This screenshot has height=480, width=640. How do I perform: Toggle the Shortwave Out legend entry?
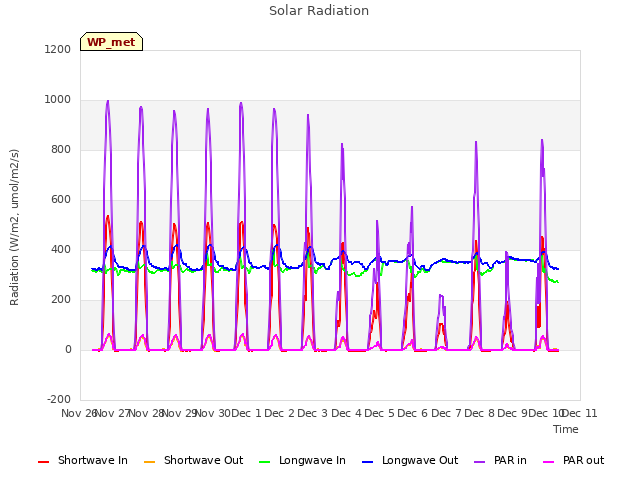click(x=193, y=460)
